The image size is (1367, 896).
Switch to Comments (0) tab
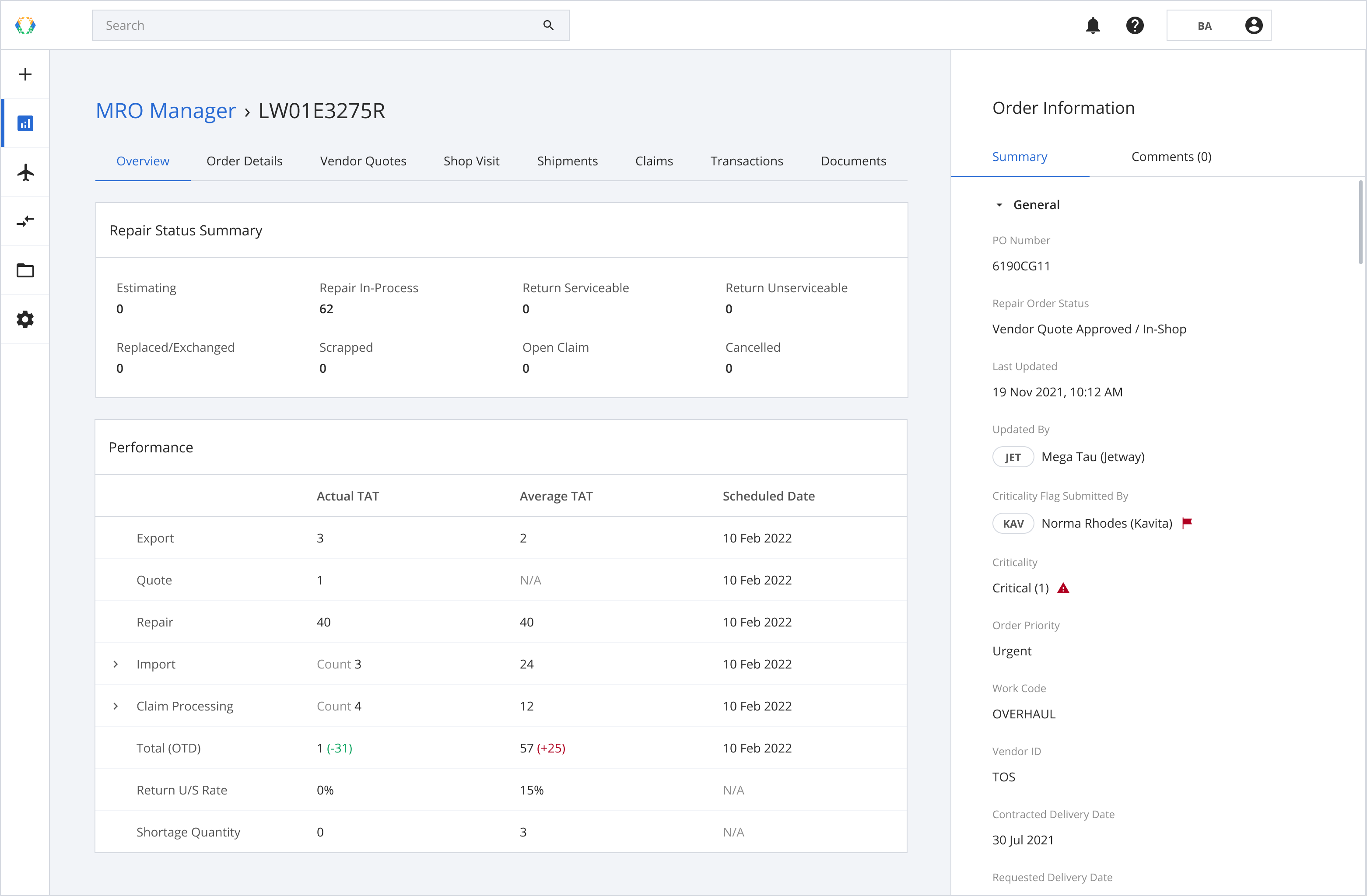point(1171,156)
